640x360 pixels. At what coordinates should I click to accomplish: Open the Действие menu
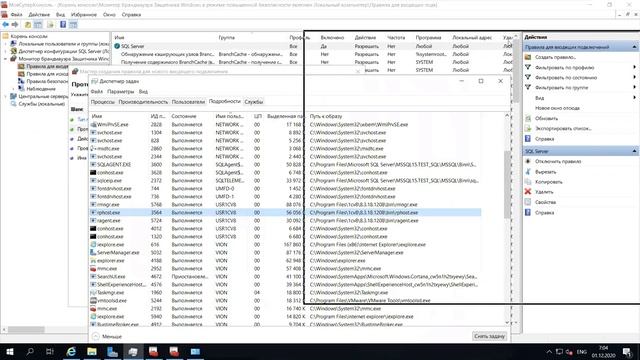[39, 15]
